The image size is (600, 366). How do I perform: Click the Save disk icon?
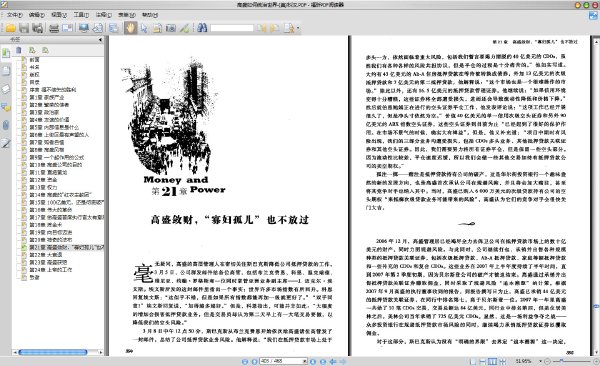pyautogui.click(x=24, y=28)
